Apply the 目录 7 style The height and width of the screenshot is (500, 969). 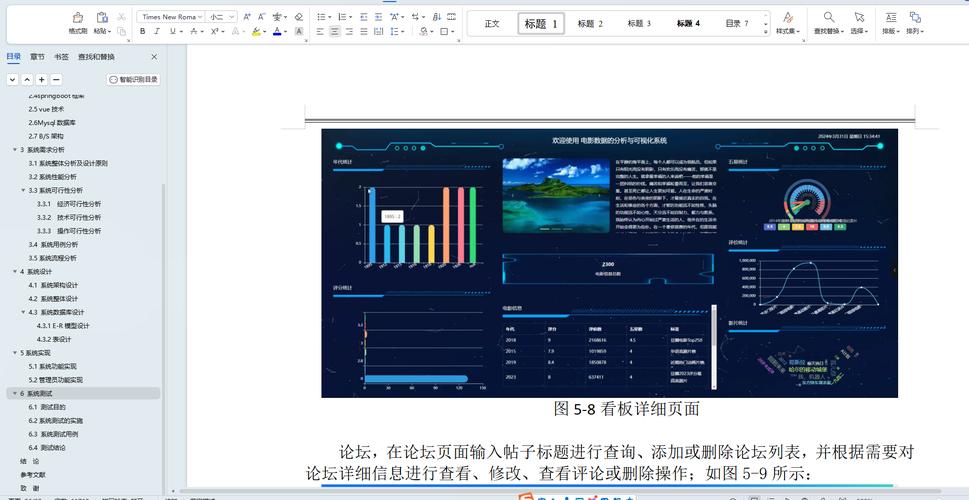click(737, 23)
